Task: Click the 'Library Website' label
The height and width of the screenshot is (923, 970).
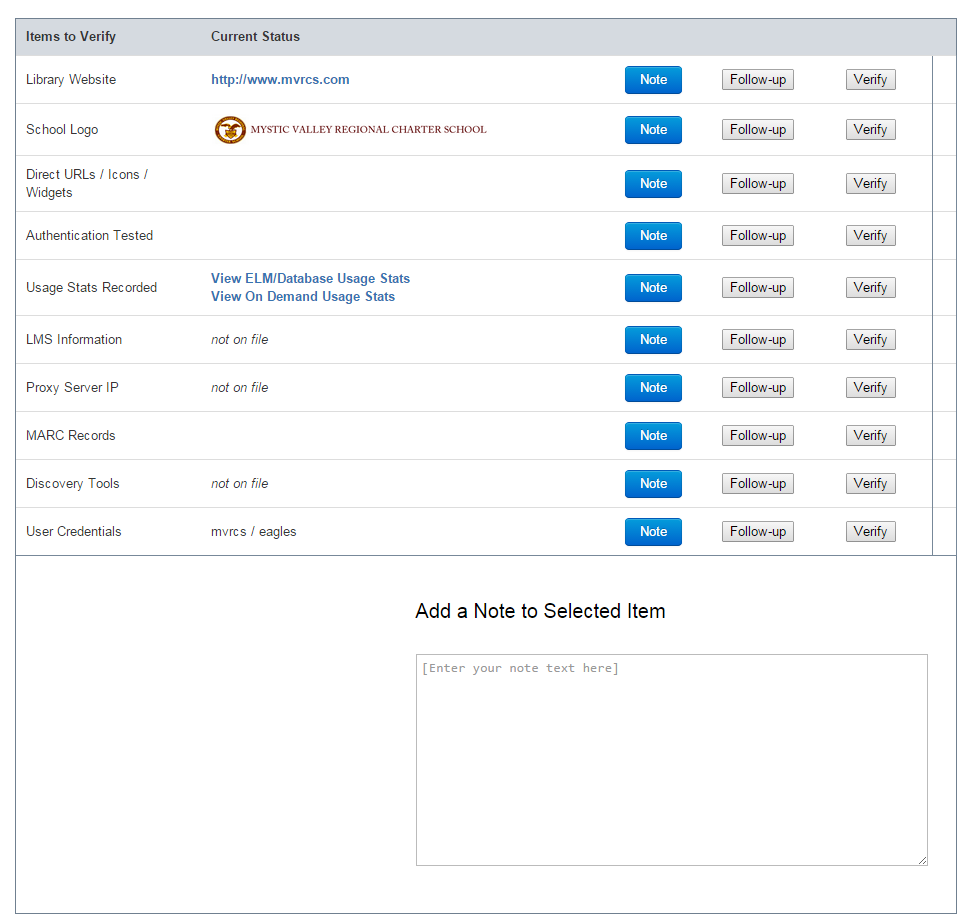Action: point(71,80)
